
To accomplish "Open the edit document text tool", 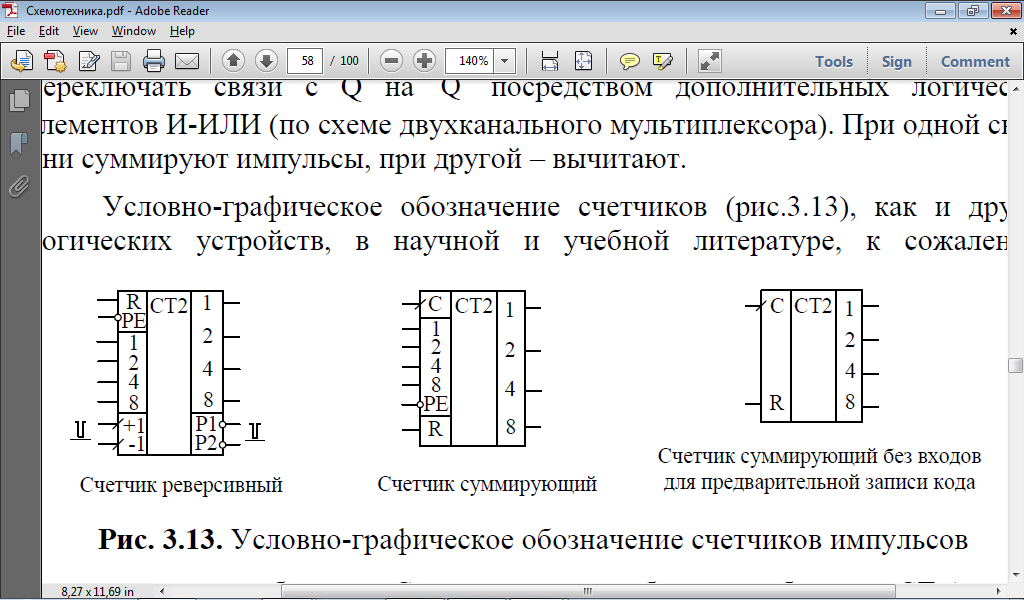I will (x=89, y=61).
